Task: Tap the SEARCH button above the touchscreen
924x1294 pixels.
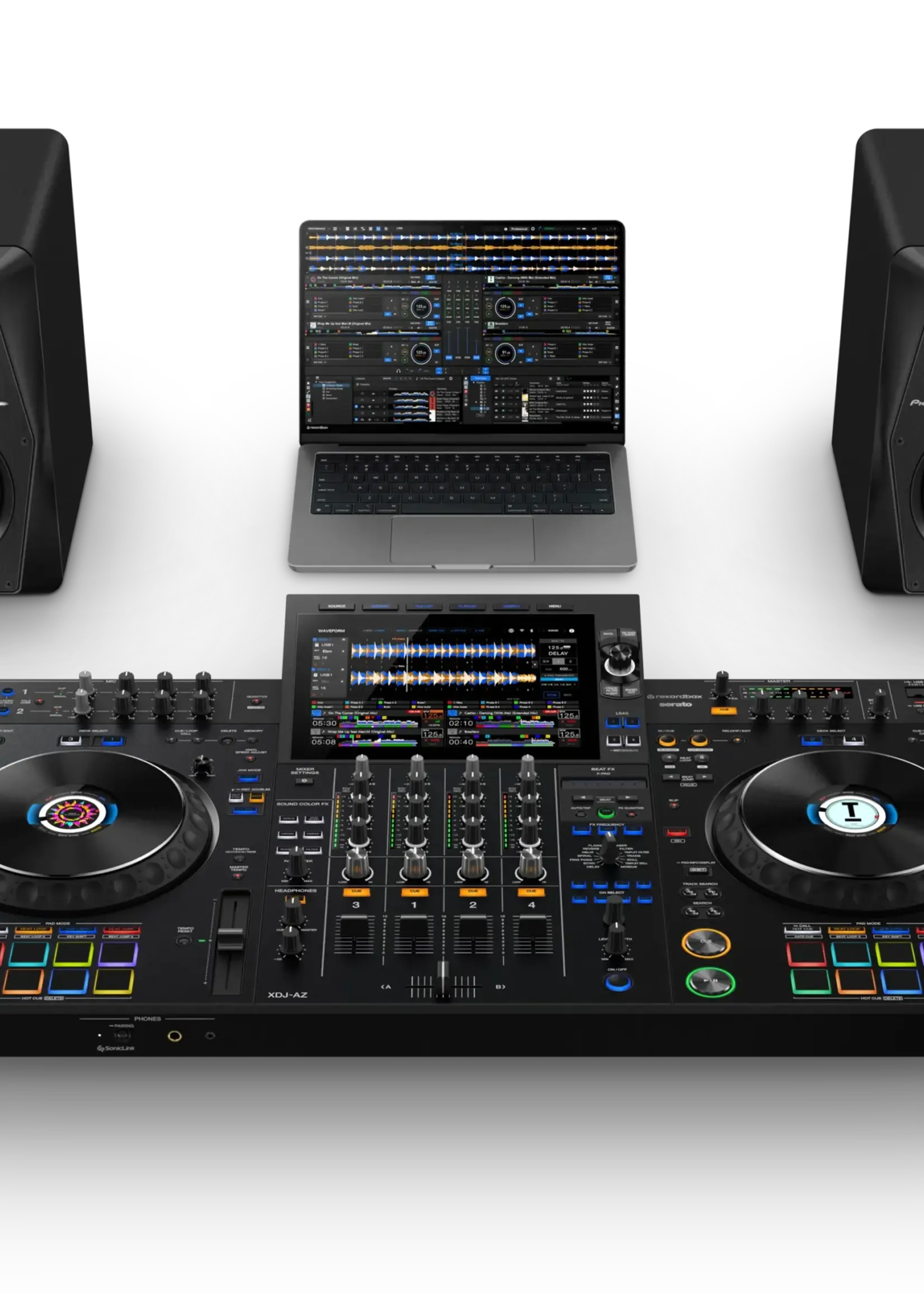Action: tap(511, 606)
